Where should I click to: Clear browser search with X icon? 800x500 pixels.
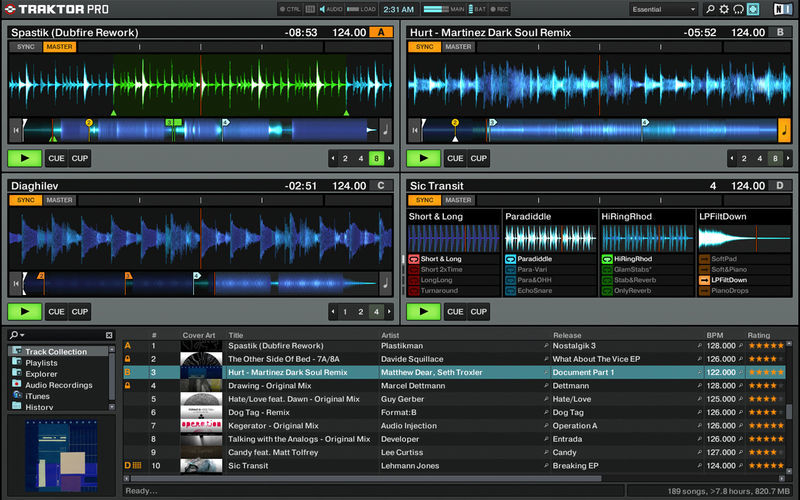pyautogui.click(x=109, y=335)
